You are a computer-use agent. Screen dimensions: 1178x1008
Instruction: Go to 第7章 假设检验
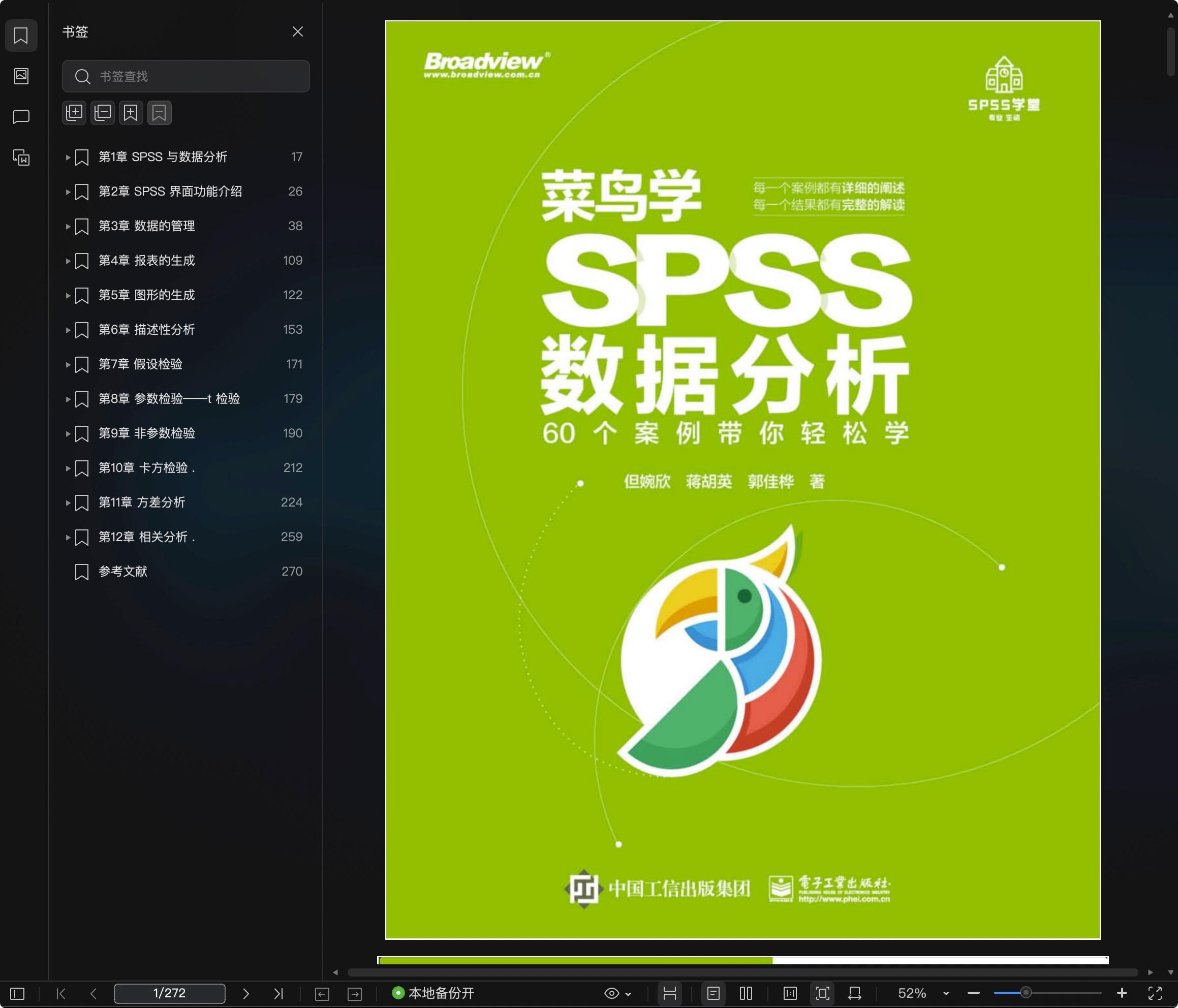point(140,364)
